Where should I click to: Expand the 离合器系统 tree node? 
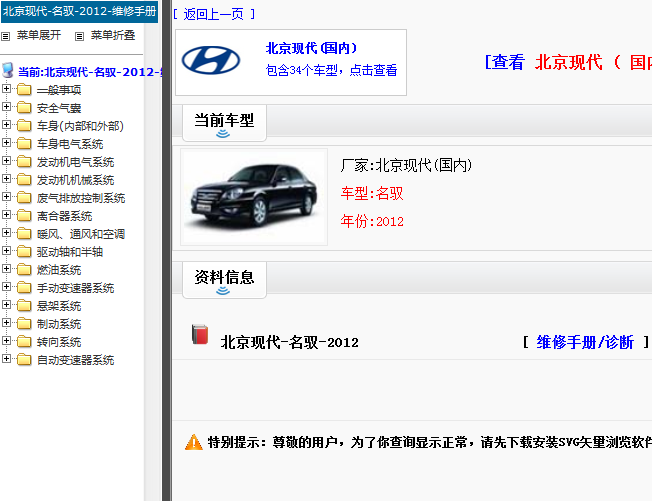(x=6, y=215)
